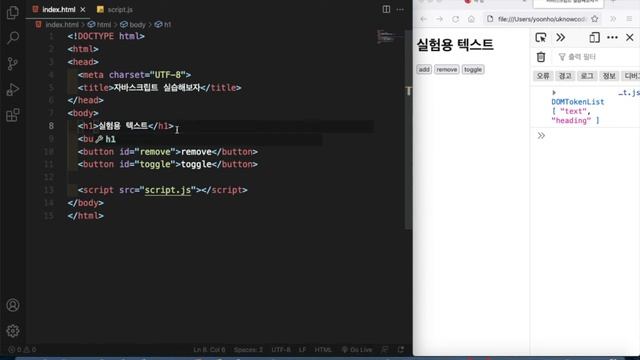Expand the DOMTokenList console entry
The image size is (640, 360).
click(554, 93)
